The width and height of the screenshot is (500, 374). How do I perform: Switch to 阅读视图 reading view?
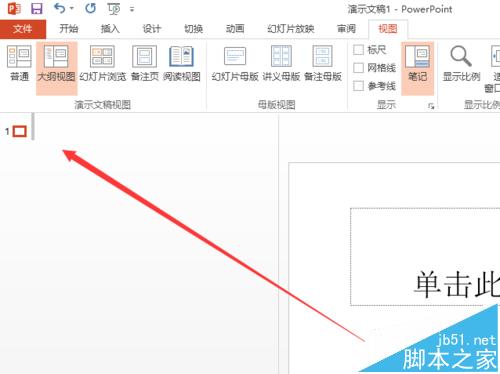[182, 63]
